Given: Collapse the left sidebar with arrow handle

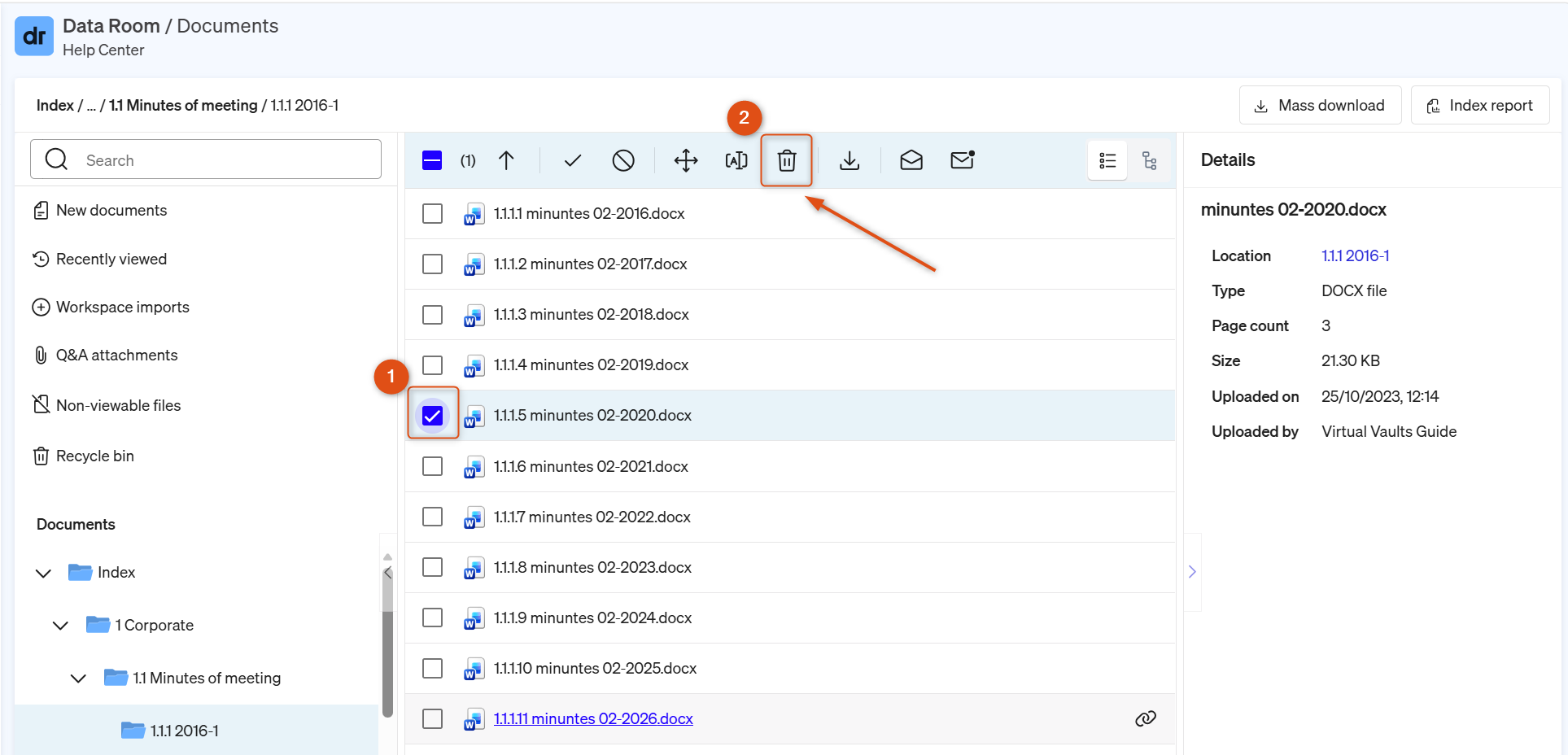Looking at the screenshot, I should point(388,573).
